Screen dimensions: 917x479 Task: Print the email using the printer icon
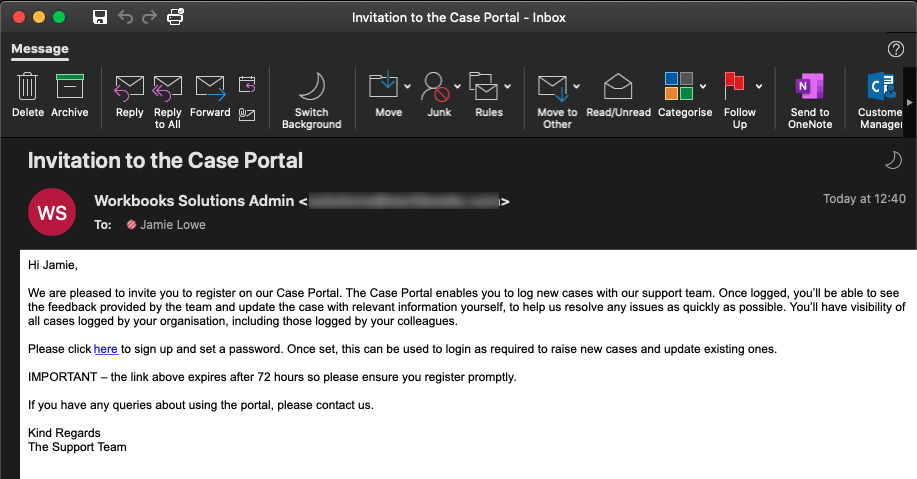click(x=175, y=17)
